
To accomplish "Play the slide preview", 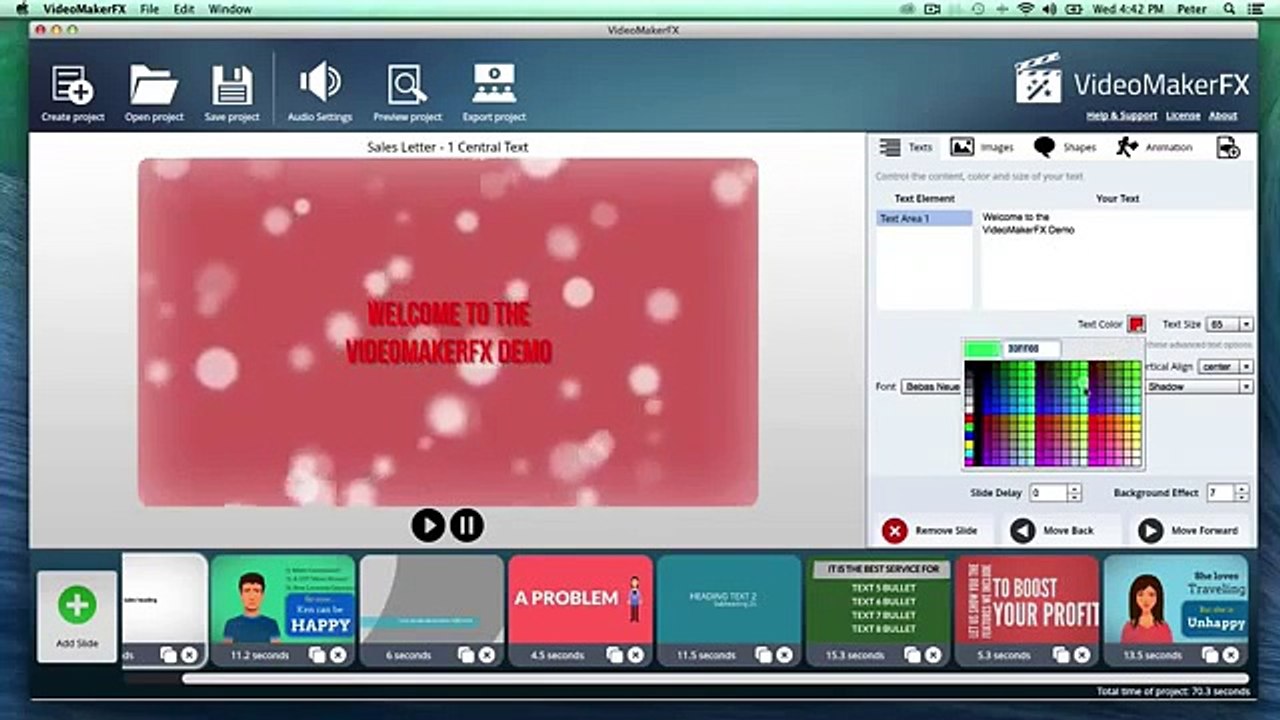I will (428, 525).
